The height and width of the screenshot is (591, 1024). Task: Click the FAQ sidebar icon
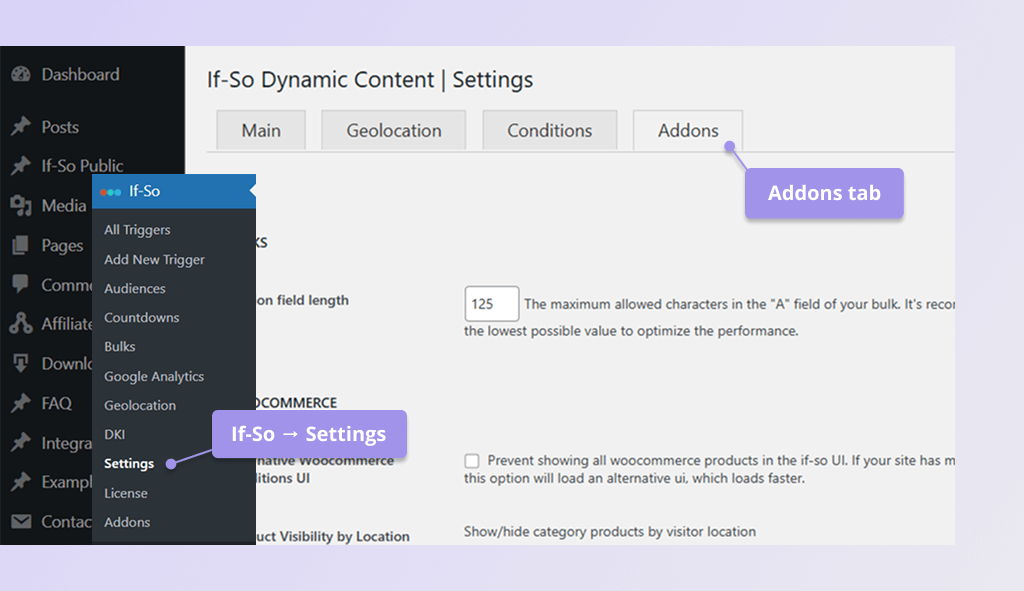[x=24, y=403]
